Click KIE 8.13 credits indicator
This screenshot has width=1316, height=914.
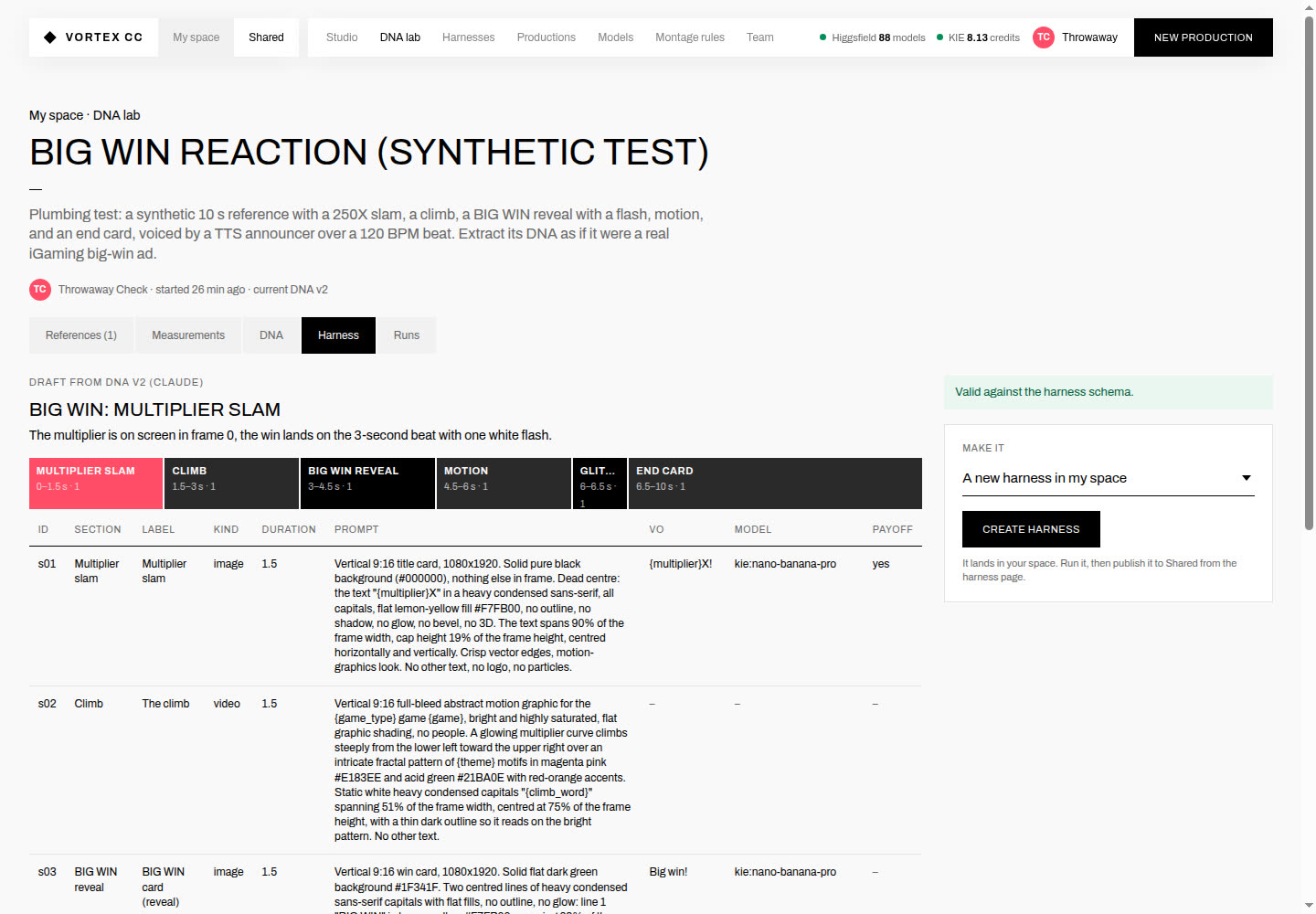[979, 37]
